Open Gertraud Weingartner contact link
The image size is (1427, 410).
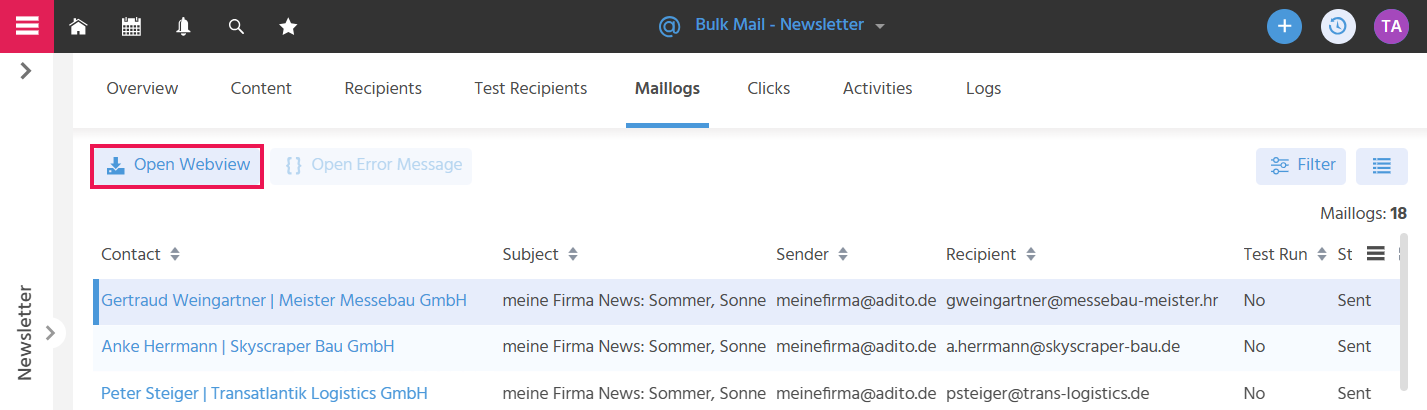(284, 300)
